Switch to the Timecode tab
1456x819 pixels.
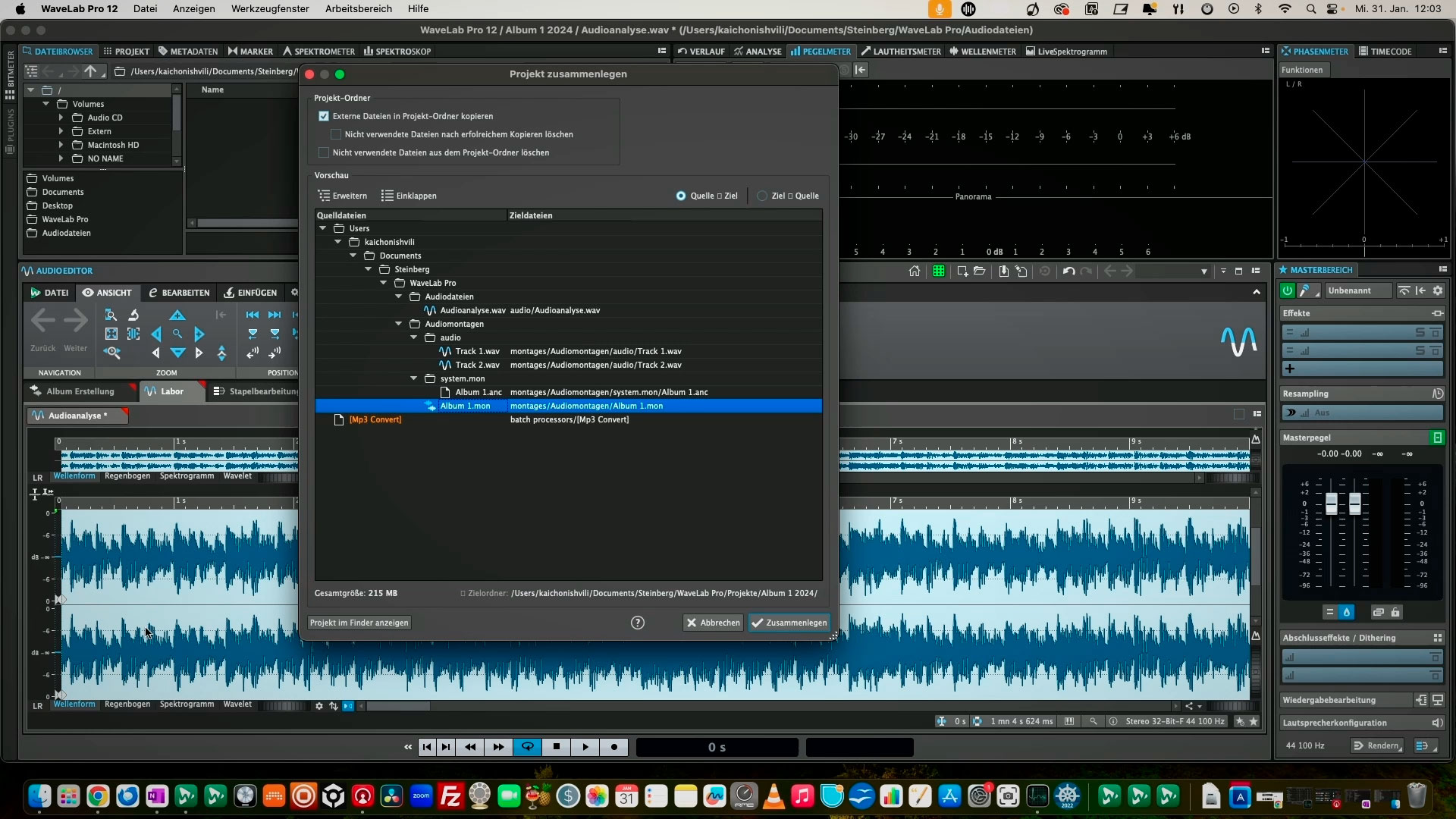tap(1385, 52)
